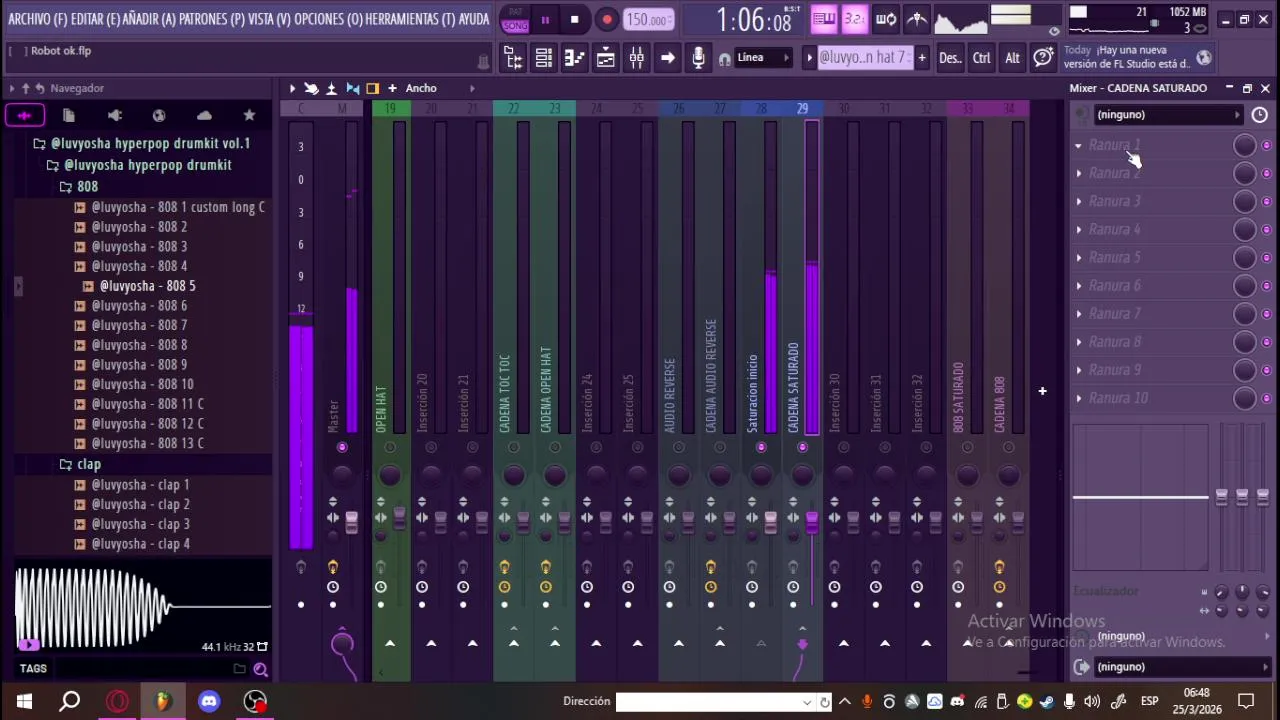Click the waveform sample preview
1280x720 pixels.
point(142,608)
